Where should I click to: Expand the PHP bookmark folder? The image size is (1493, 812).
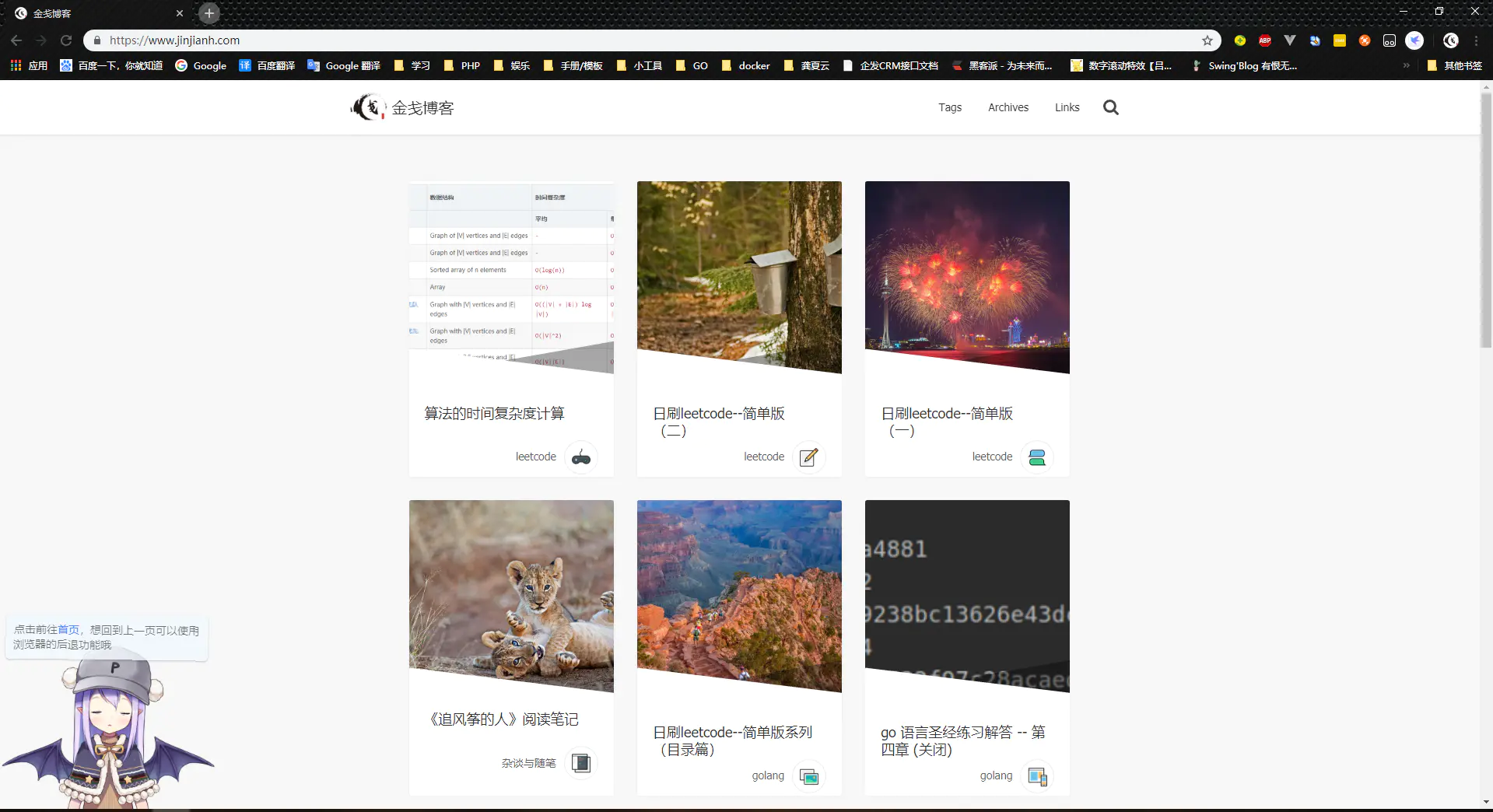point(462,66)
